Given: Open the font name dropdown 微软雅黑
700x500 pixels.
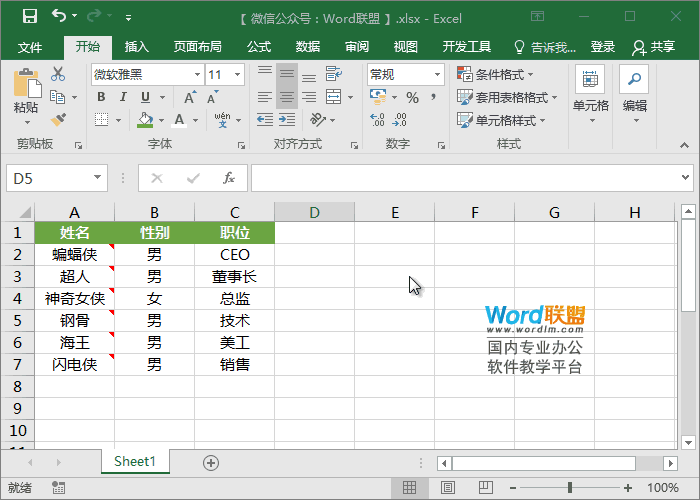Looking at the screenshot, I should pos(197,75).
